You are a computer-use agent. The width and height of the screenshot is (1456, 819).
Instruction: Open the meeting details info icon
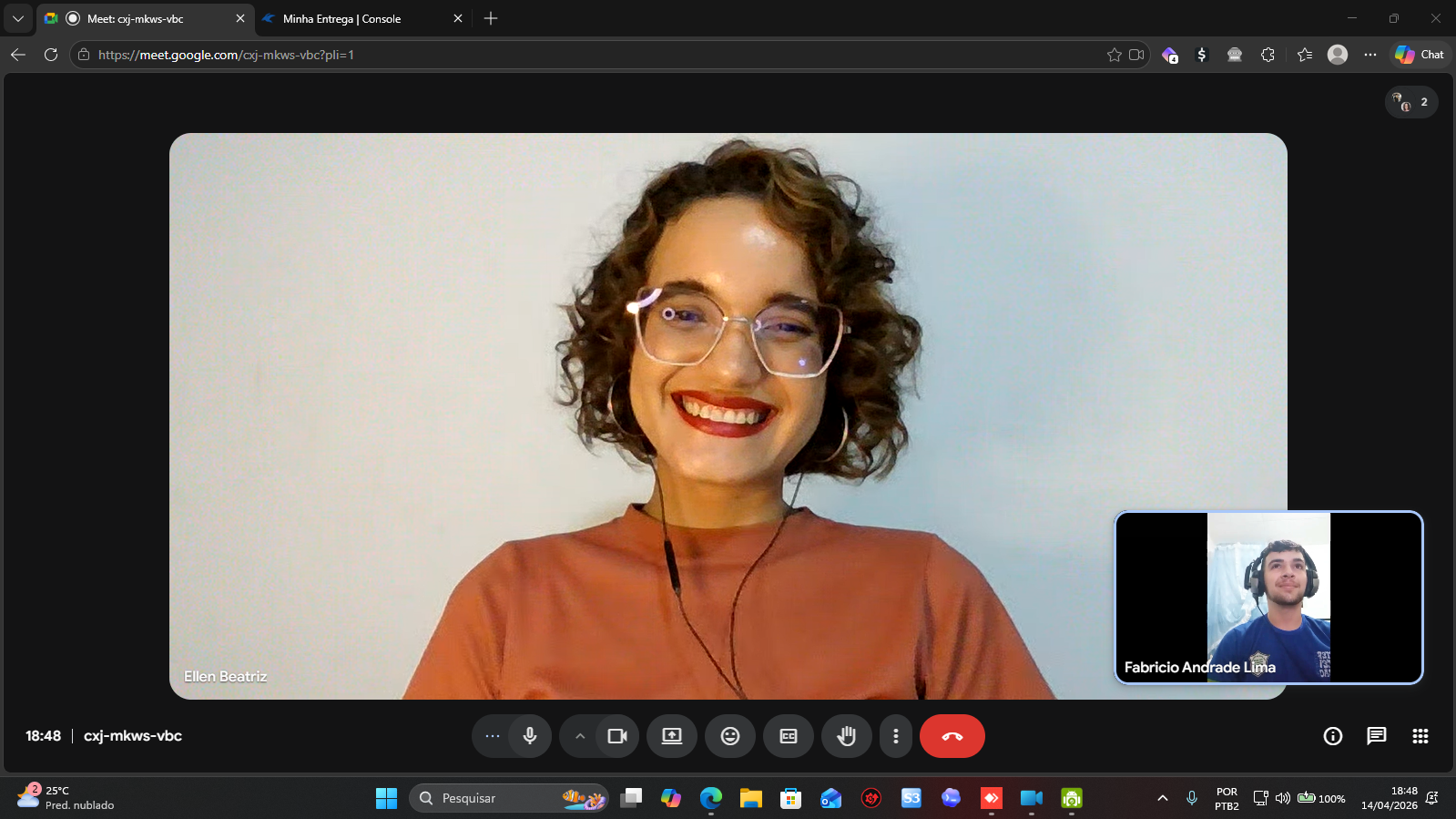click(x=1332, y=736)
